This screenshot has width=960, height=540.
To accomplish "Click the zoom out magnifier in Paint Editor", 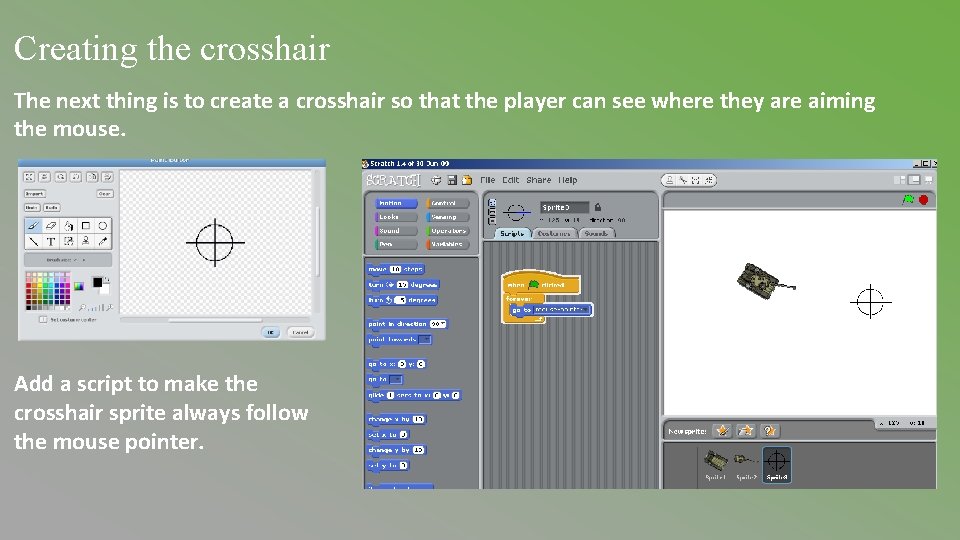I will pos(81,308).
